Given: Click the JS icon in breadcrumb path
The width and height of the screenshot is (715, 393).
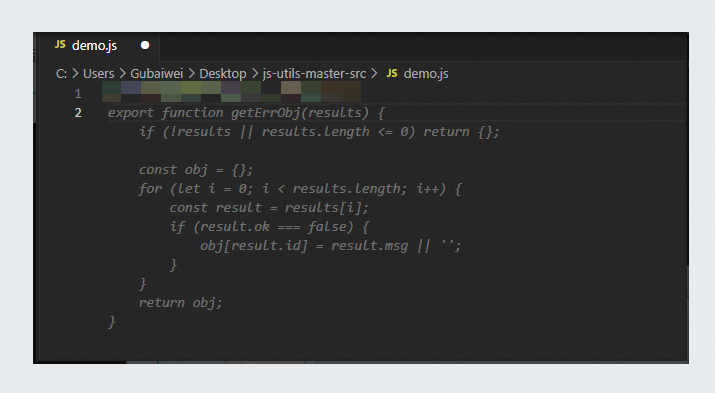Looking at the screenshot, I should coord(392,73).
